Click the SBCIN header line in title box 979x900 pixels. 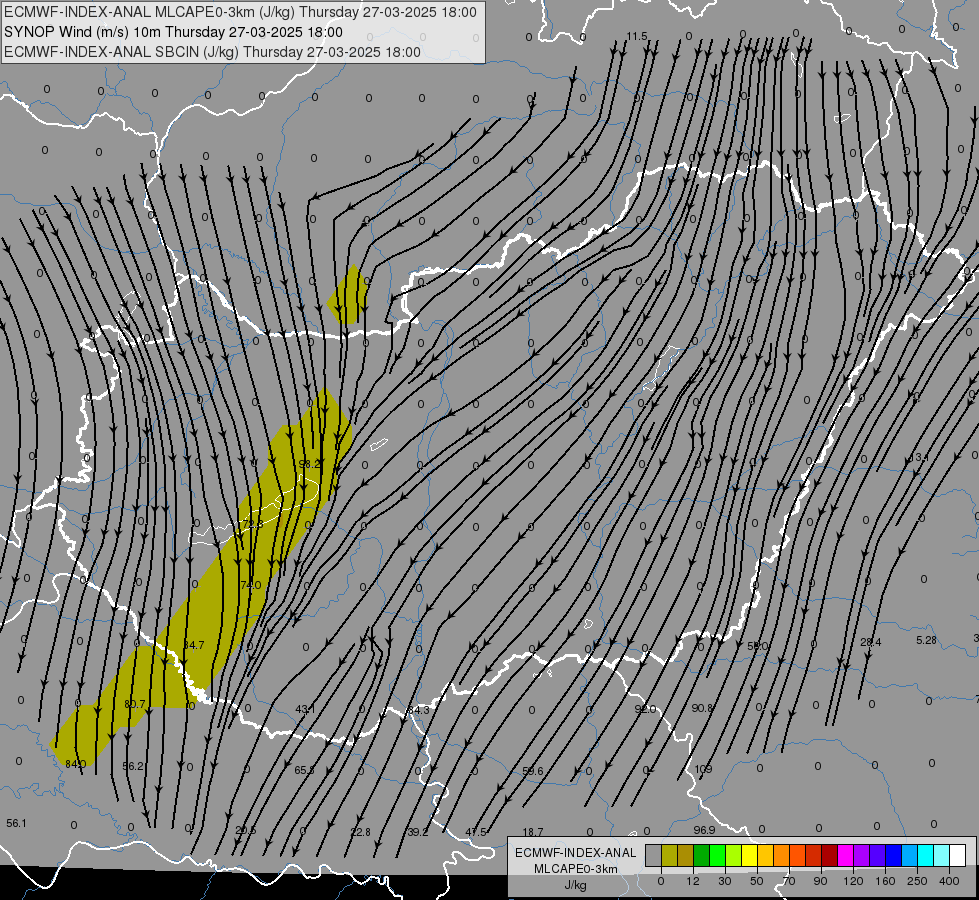pos(212,52)
